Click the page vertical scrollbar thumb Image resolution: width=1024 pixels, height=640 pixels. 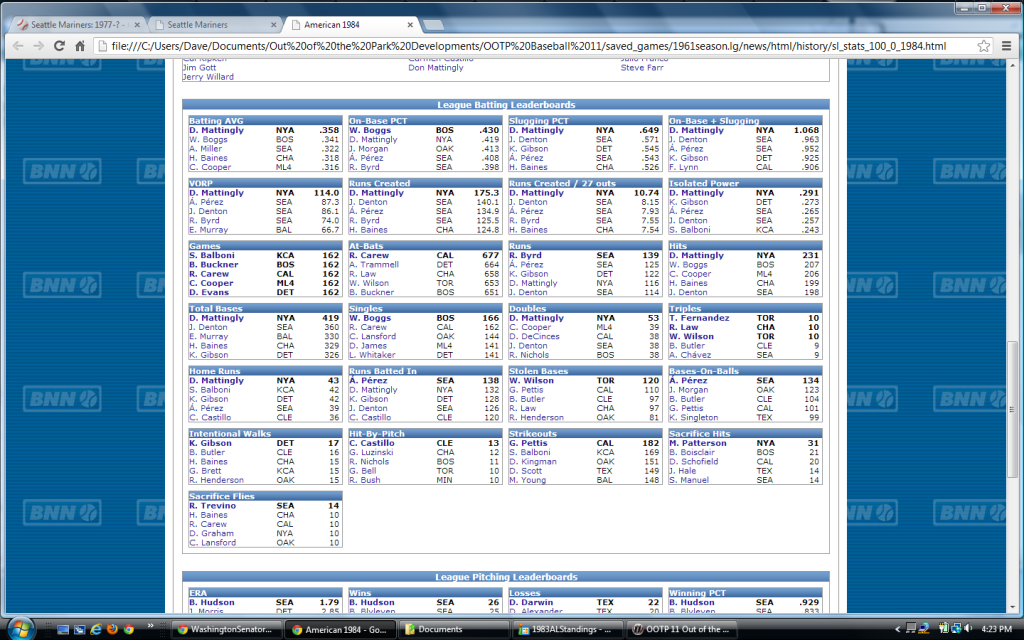pos(1013,409)
